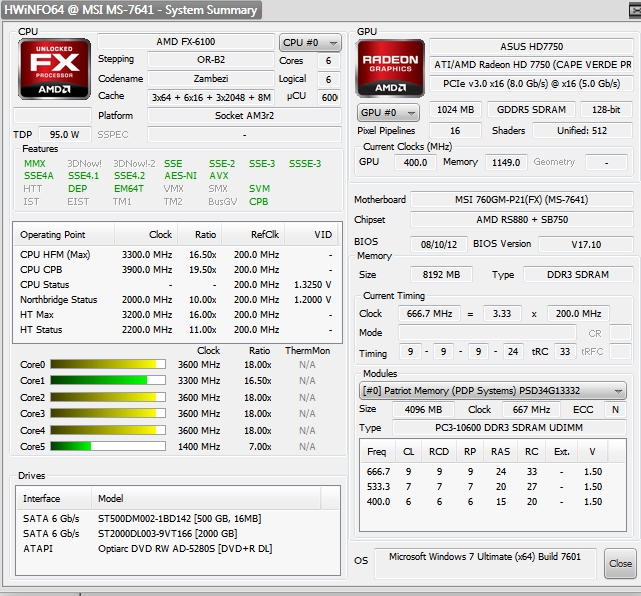Select the 533.3 frequency timing row
The width and height of the screenshot is (641, 596).
pyautogui.click(x=493, y=487)
